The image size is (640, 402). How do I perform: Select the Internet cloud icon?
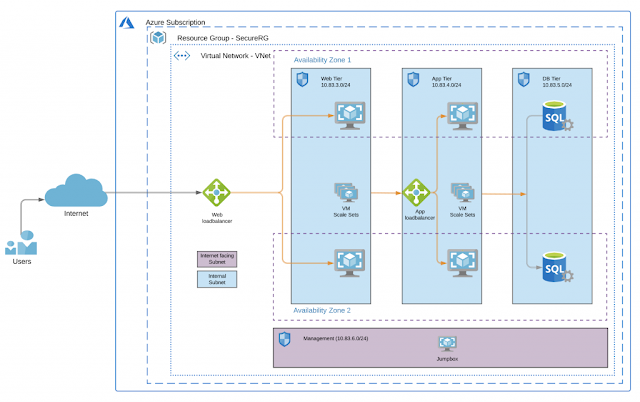point(76,190)
